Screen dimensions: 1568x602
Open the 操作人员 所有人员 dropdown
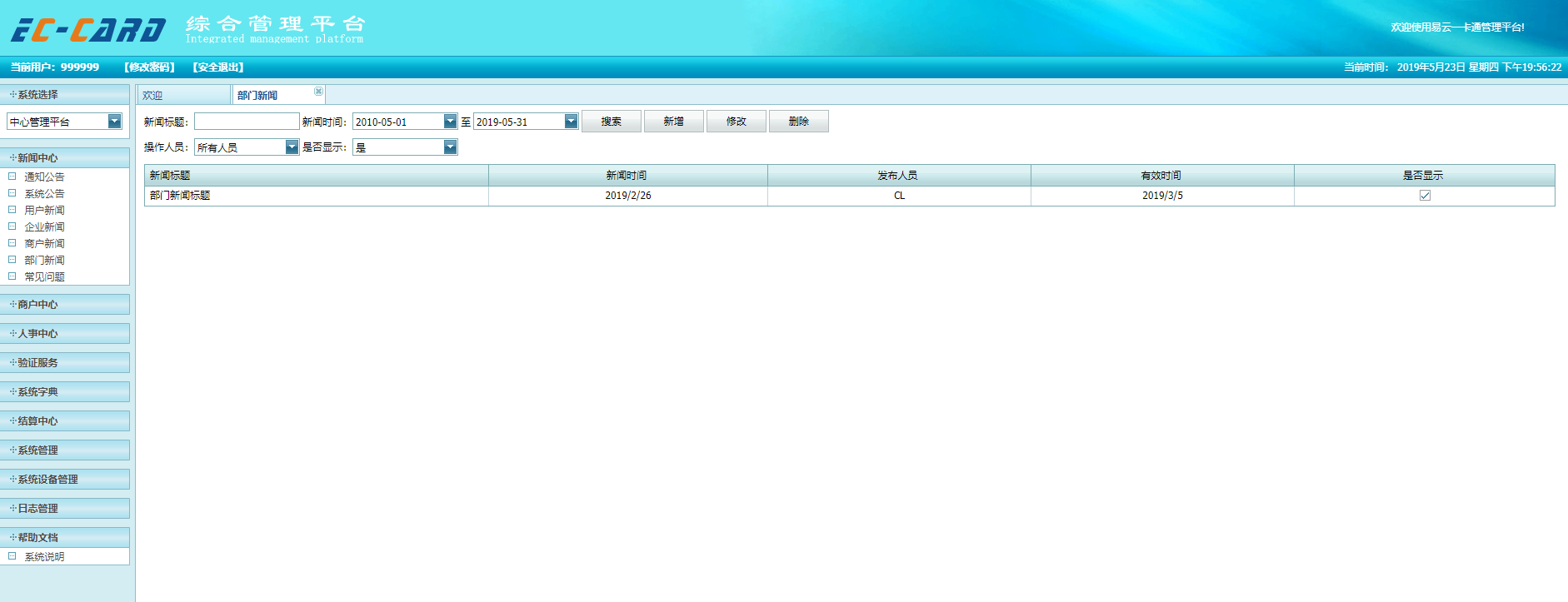click(292, 147)
